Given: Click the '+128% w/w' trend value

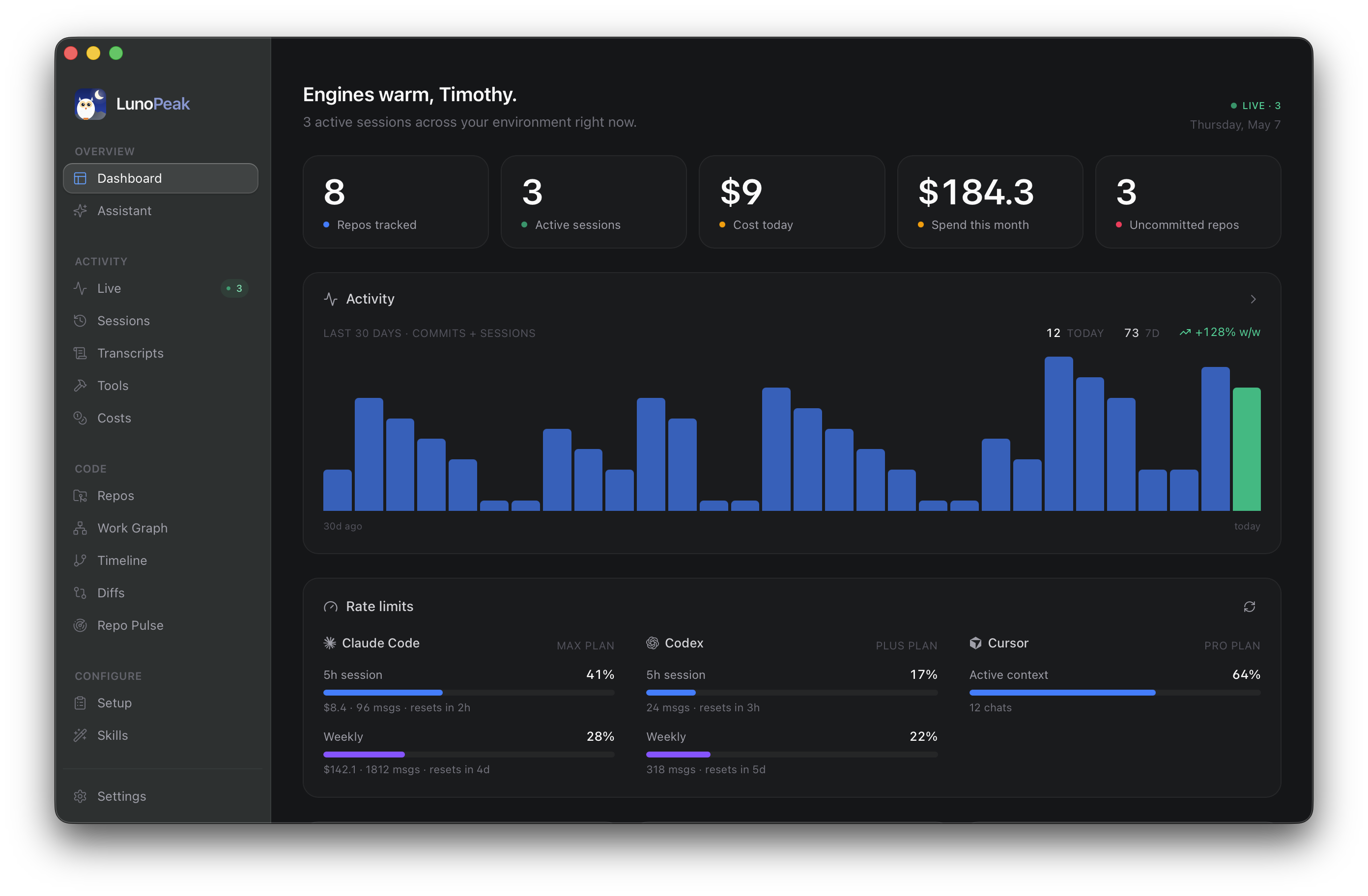Looking at the screenshot, I should [x=1227, y=333].
